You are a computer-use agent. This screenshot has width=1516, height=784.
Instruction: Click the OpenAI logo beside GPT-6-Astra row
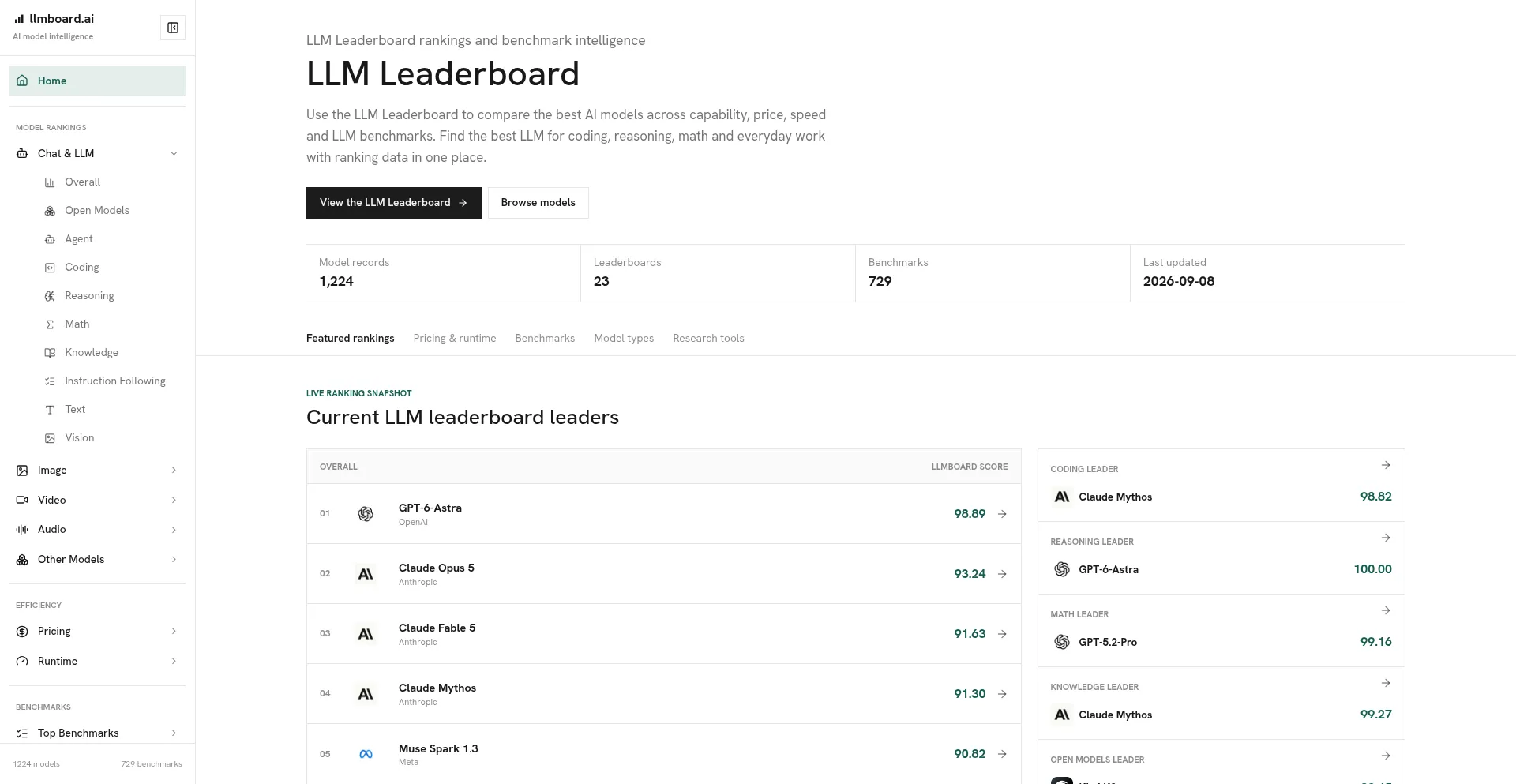pos(366,514)
